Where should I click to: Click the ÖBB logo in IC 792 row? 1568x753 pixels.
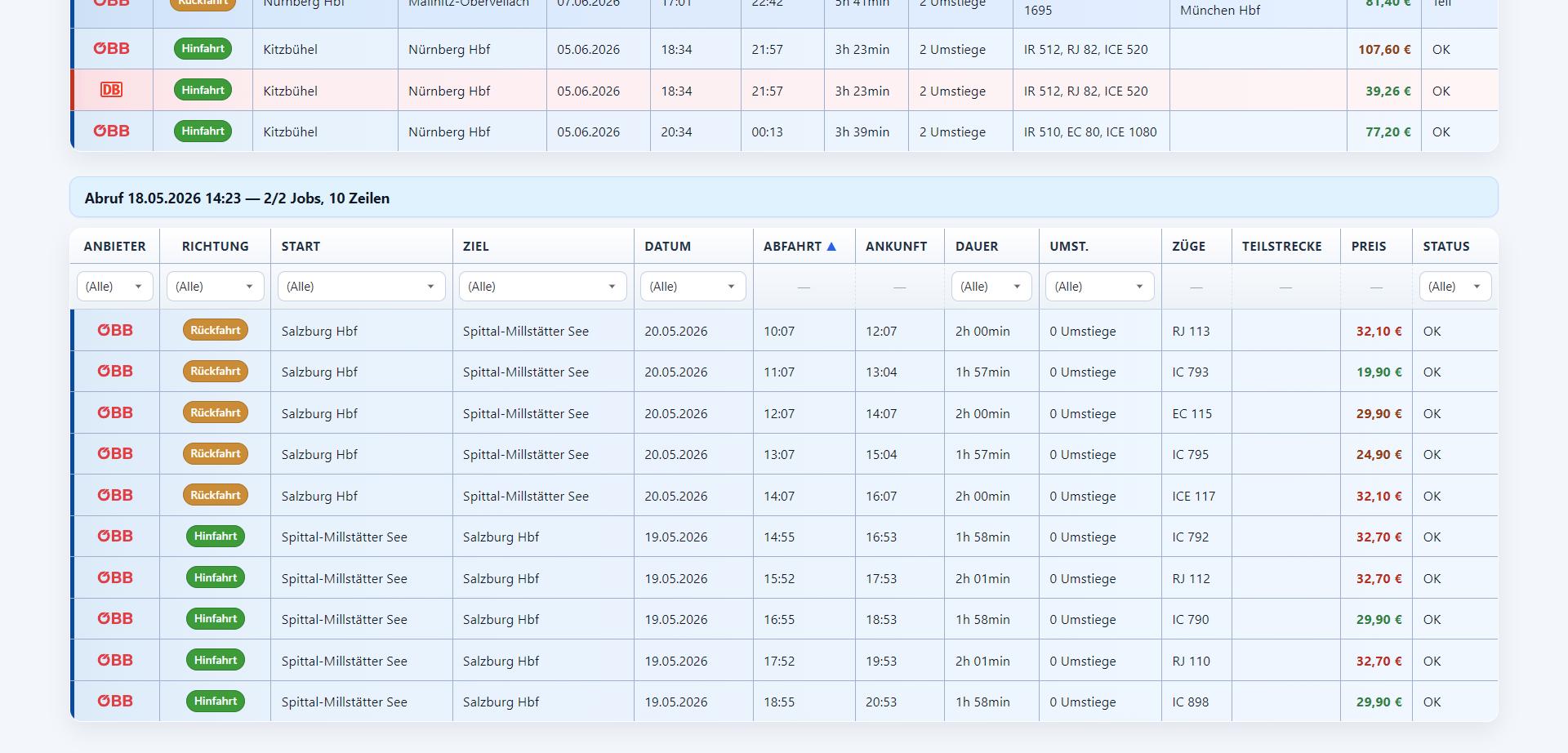point(115,536)
